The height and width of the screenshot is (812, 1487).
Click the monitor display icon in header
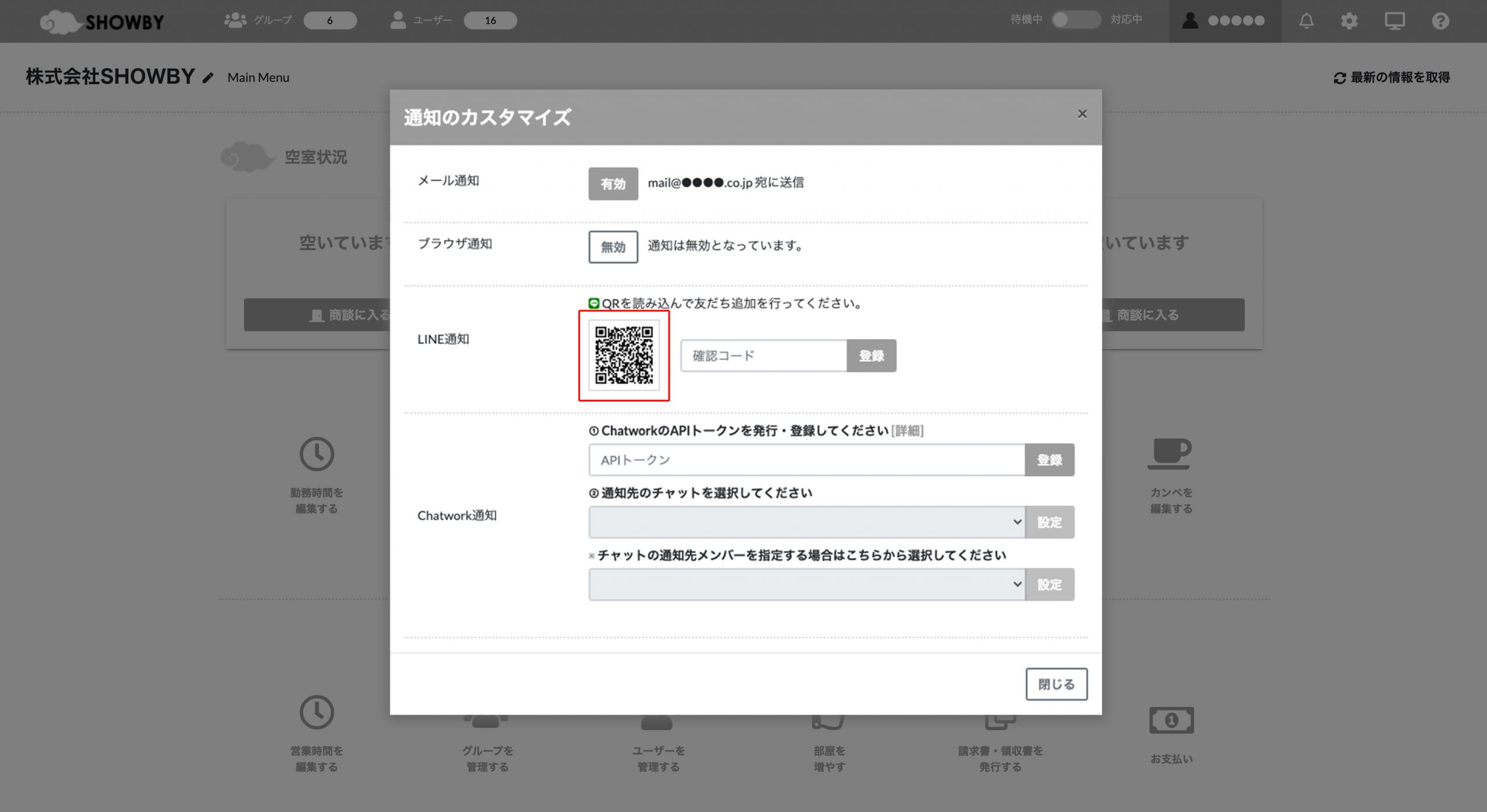click(x=1394, y=21)
